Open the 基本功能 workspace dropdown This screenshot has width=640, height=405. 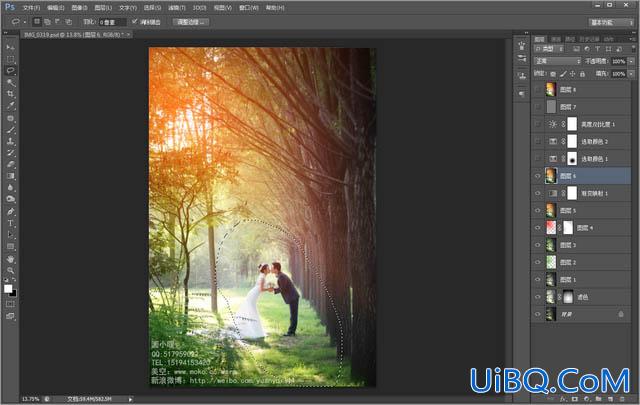coord(611,22)
